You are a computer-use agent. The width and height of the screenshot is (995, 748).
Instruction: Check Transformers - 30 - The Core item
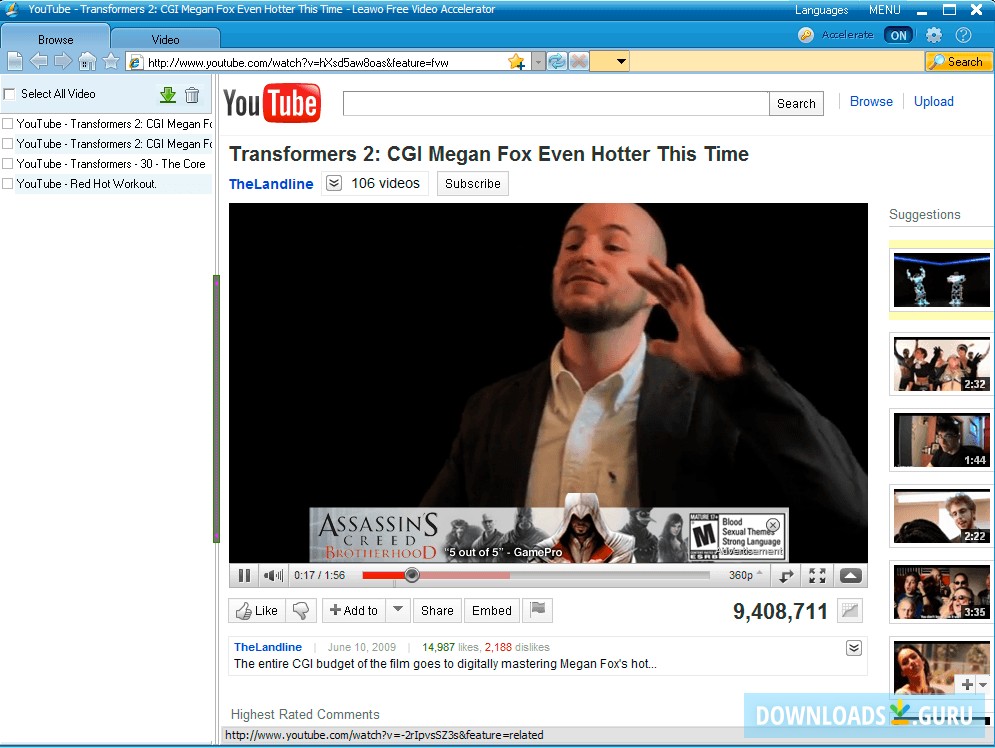[8, 164]
